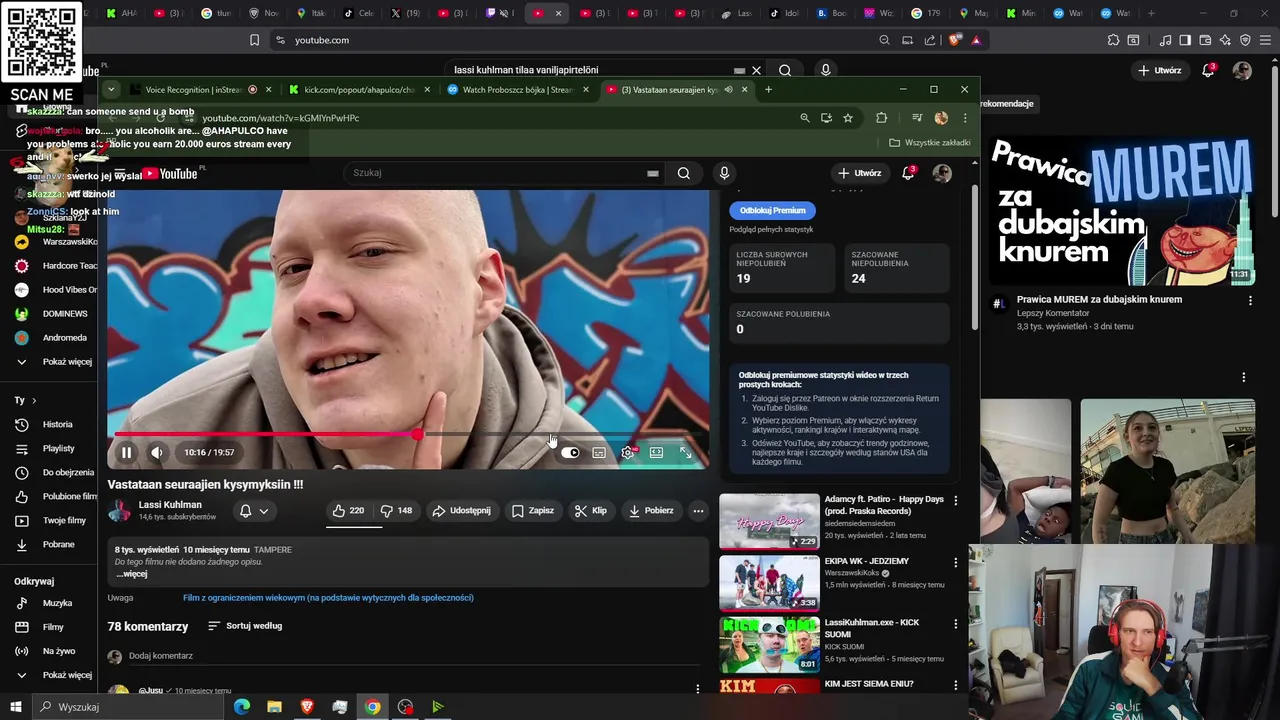Save the video with Zapisz
This screenshot has height=720, width=1280.
point(533,511)
